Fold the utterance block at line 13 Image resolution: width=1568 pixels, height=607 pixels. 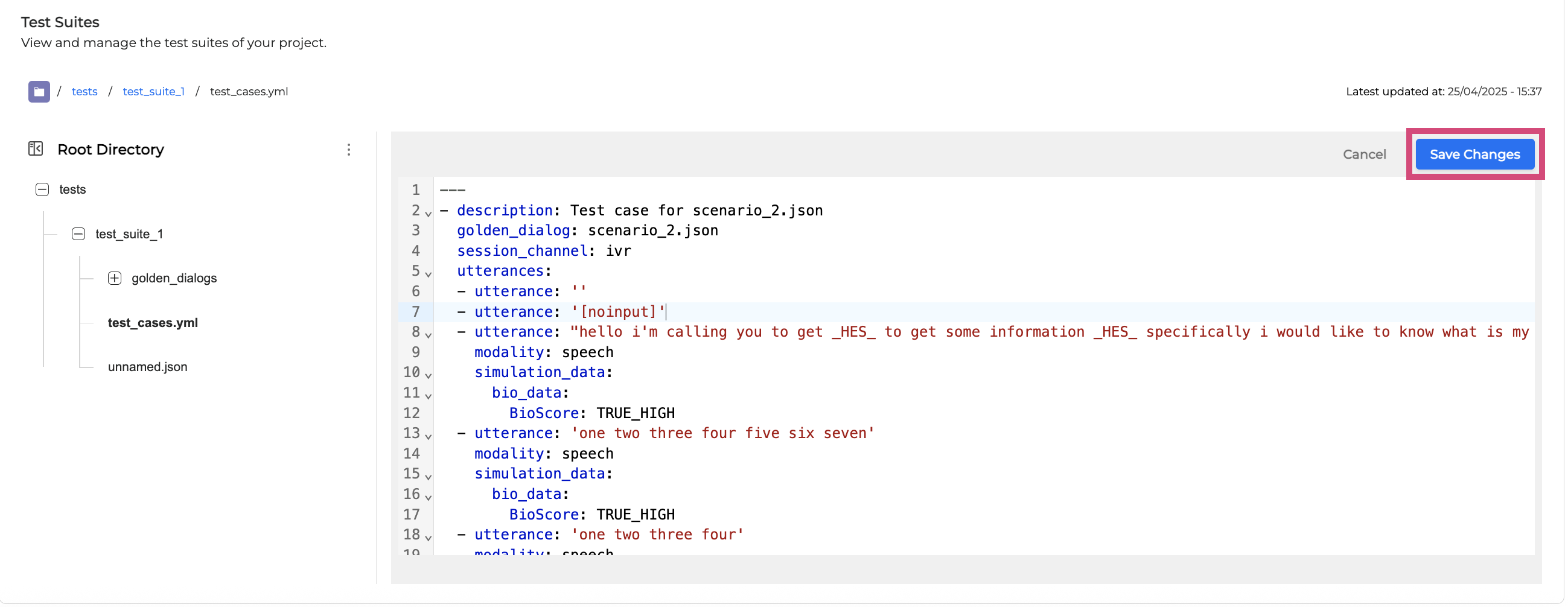click(x=429, y=436)
